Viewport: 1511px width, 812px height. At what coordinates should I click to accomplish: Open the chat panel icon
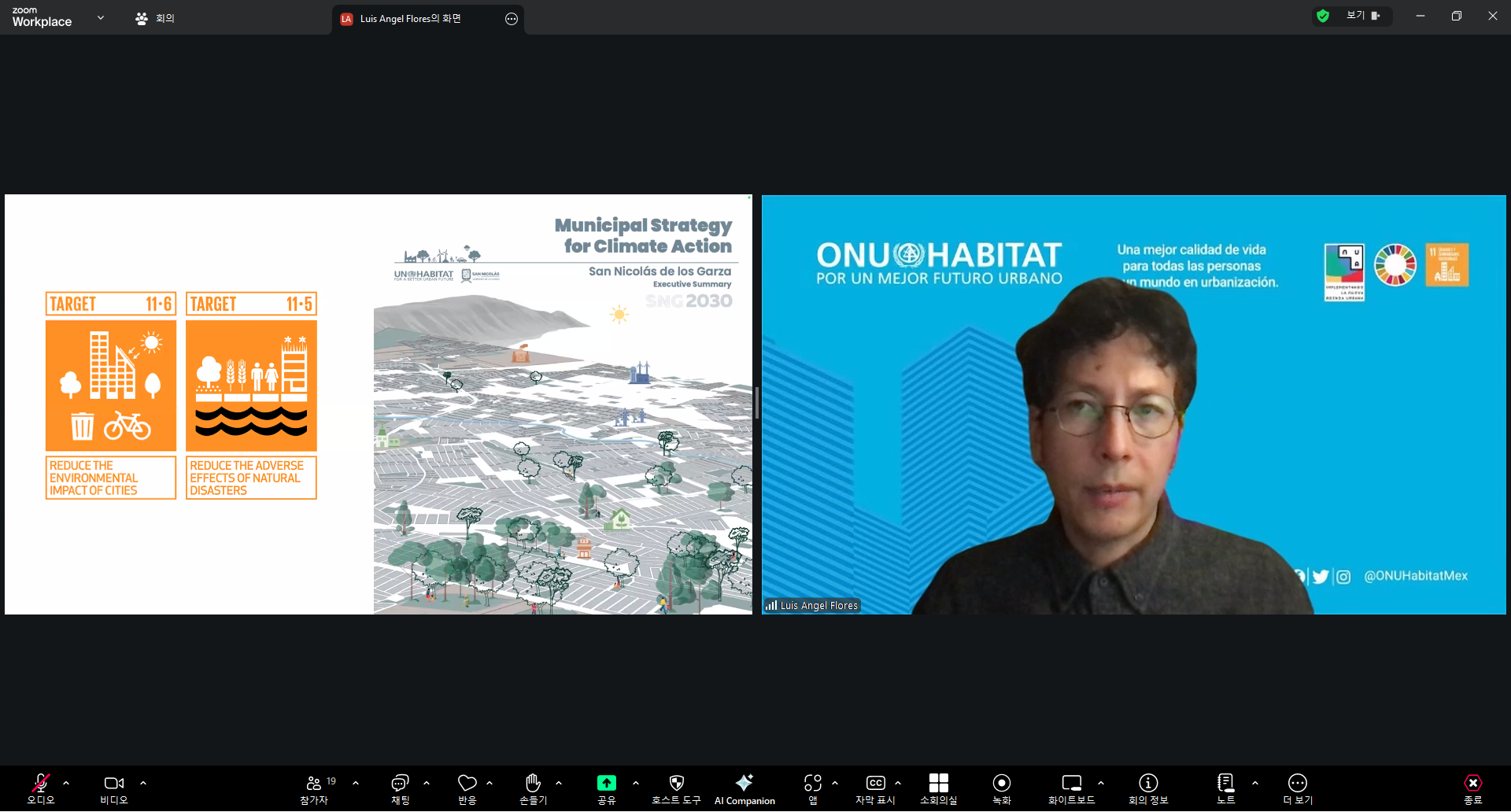pyautogui.click(x=400, y=783)
